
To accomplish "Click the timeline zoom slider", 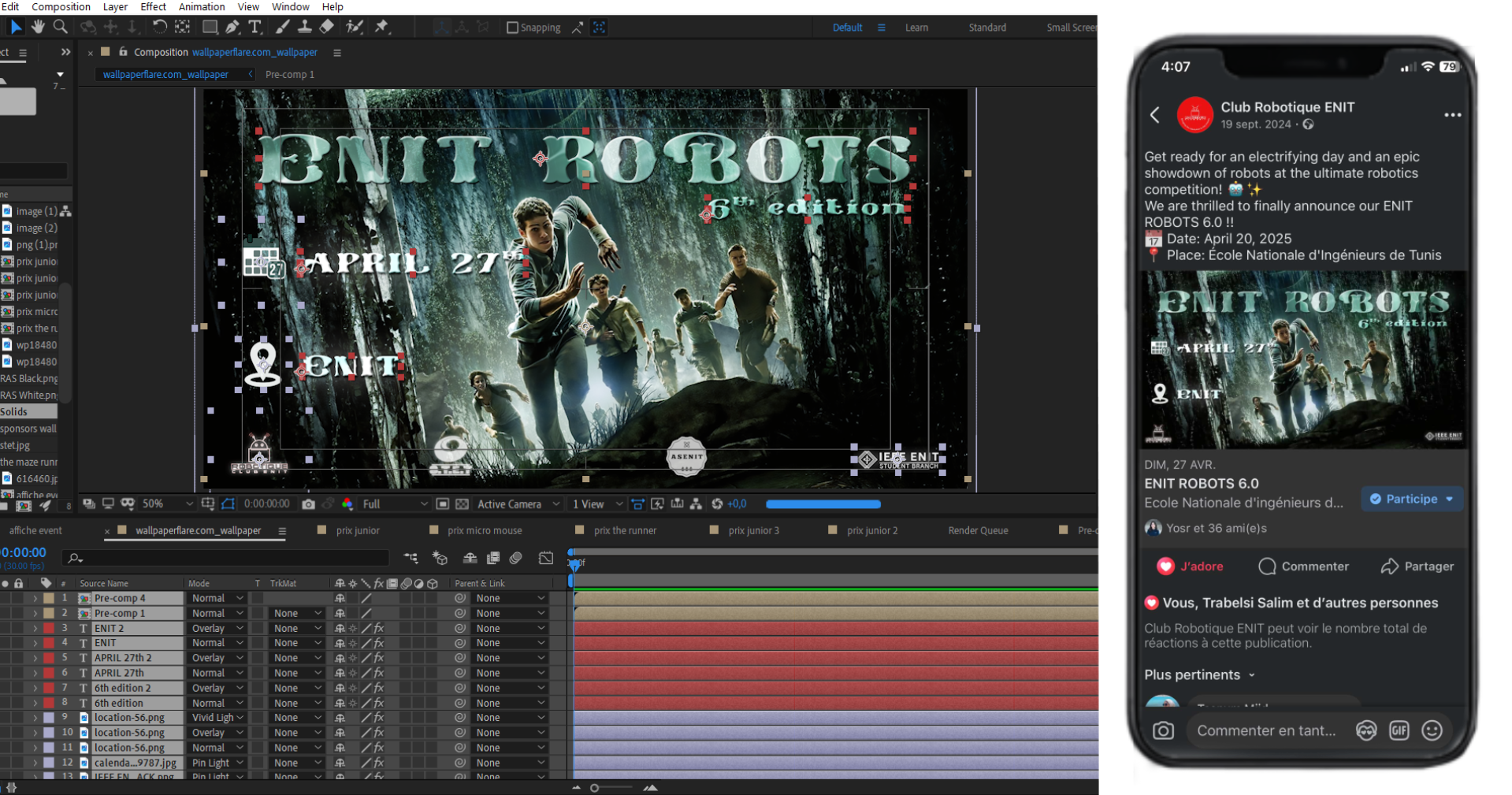I will click(x=613, y=787).
